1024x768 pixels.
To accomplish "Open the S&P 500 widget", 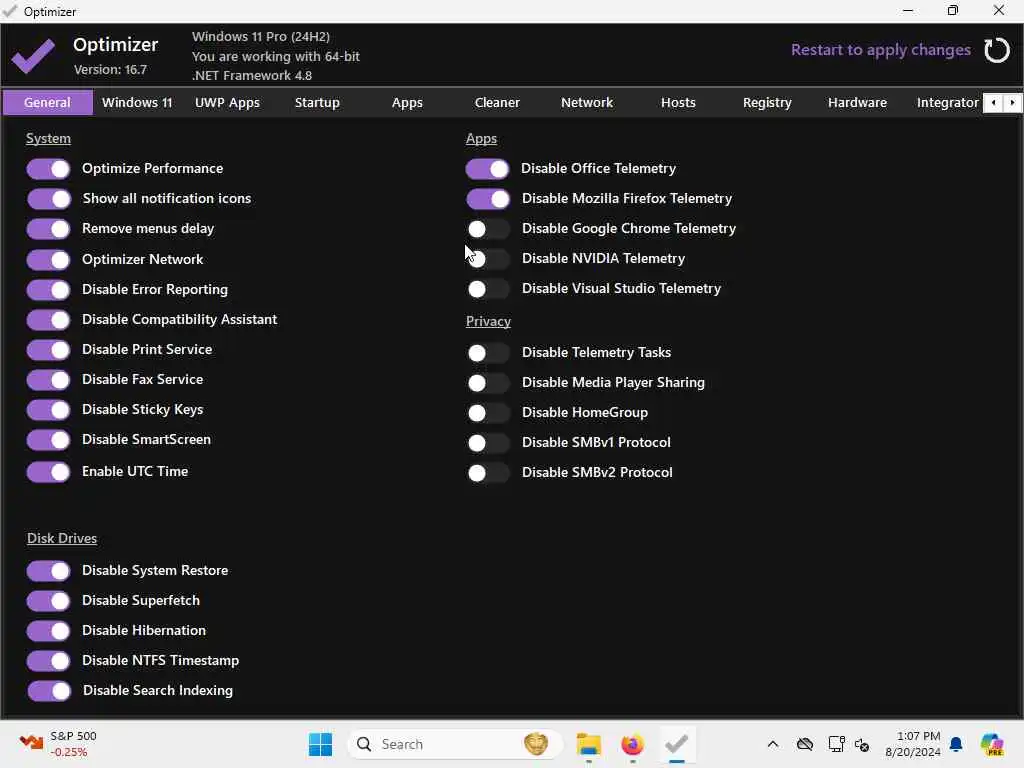I will [x=57, y=744].
